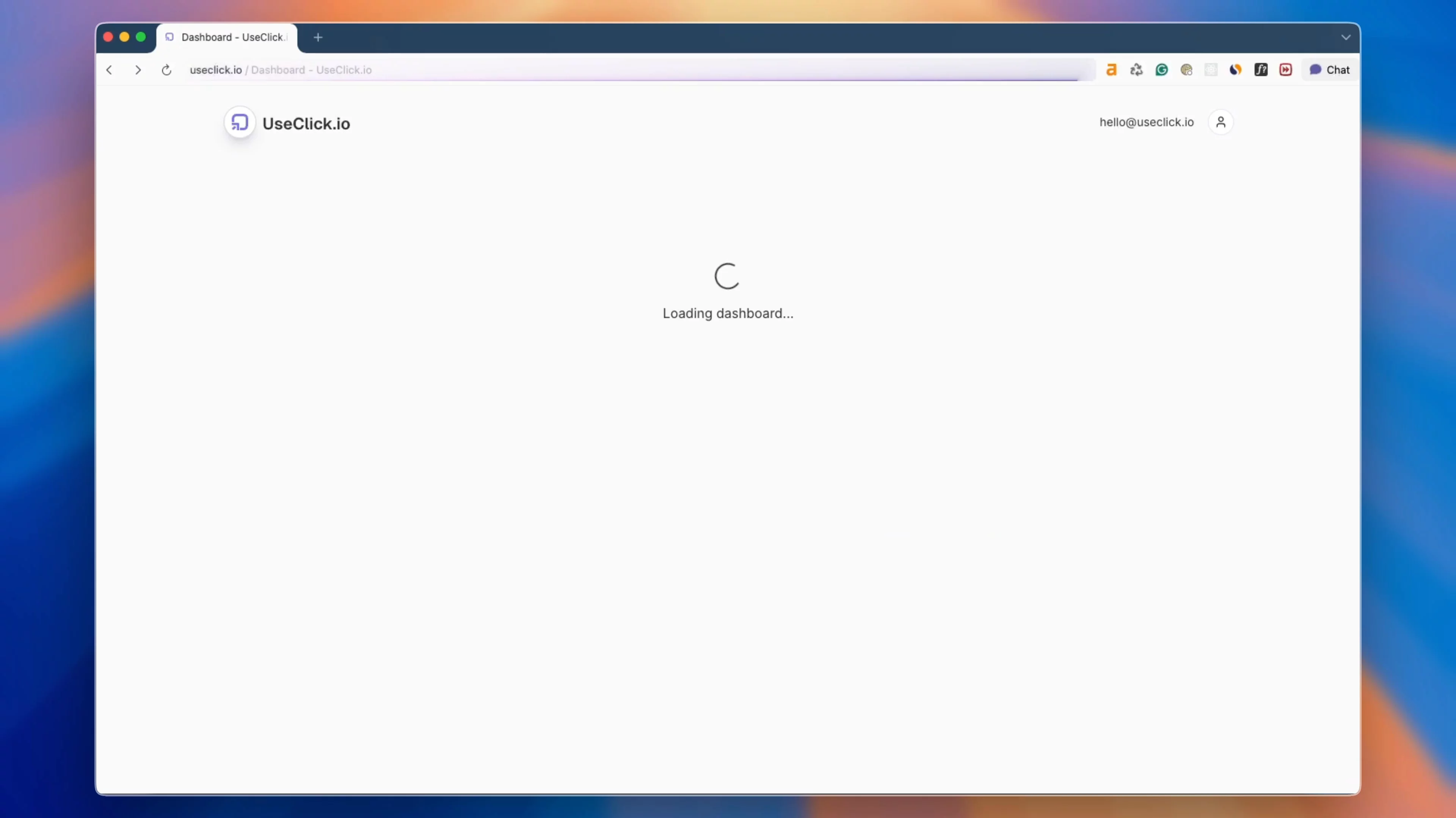Open the user profile icon
Screen dimensions: 1456x818
click(1221, 122)
